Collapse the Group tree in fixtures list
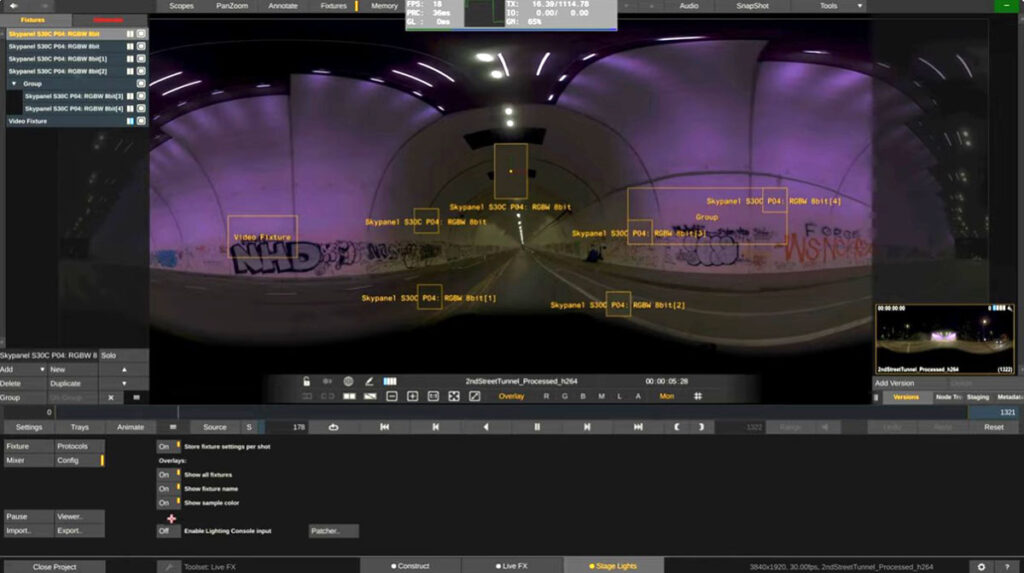 click(14, 84)
